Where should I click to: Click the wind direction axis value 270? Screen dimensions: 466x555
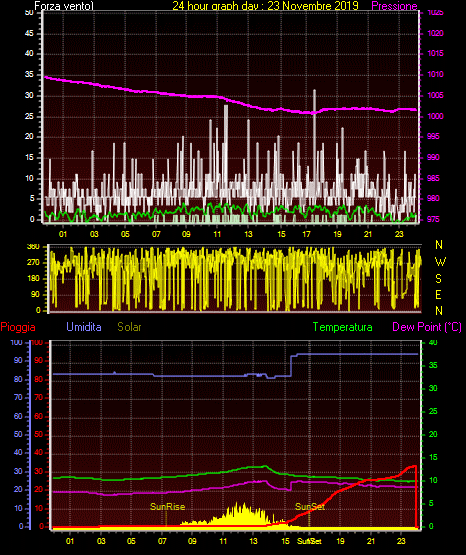pos(33,263)
